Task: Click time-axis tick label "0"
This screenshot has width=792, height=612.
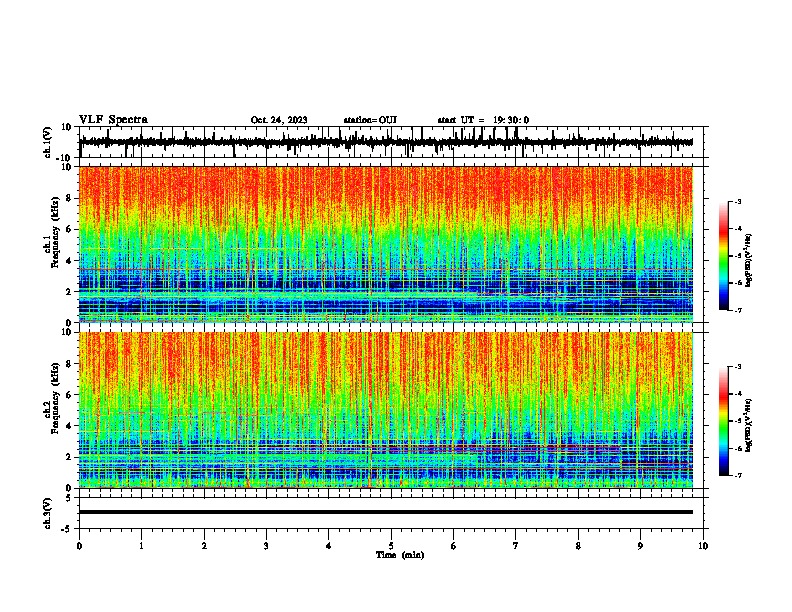Action: click(79, 546)
